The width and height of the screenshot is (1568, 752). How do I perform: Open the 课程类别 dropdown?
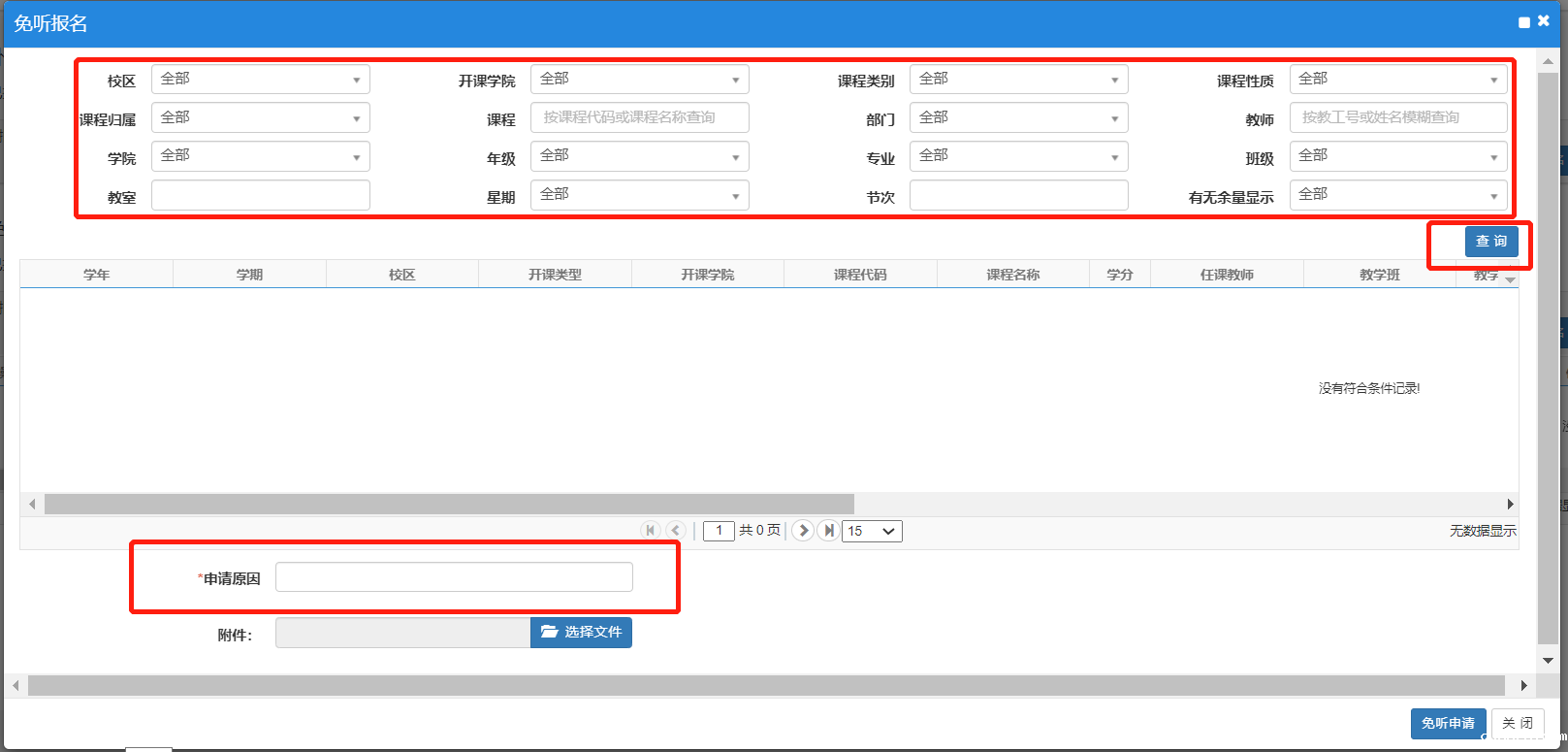pos(1018,80)
